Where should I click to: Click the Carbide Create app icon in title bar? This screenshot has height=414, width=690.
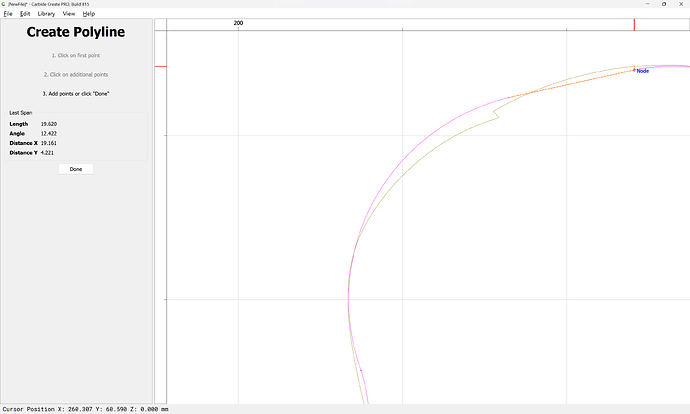(x=4, y=4)
